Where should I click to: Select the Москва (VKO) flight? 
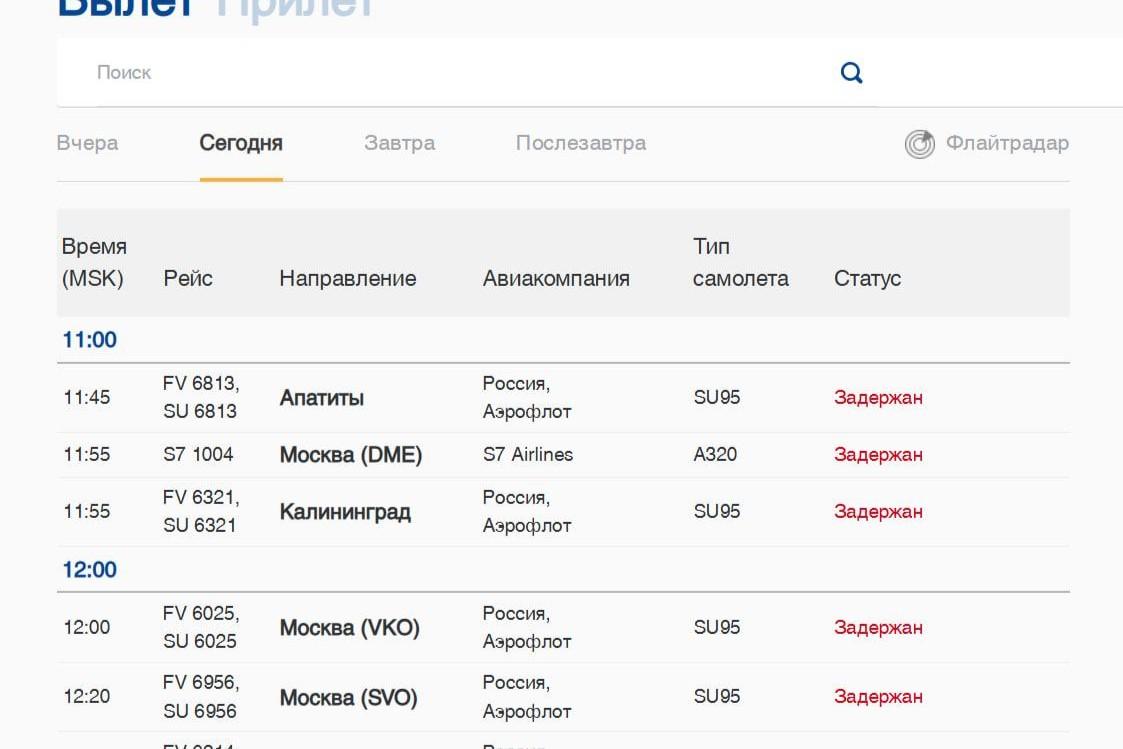click(x=563, y=628)
